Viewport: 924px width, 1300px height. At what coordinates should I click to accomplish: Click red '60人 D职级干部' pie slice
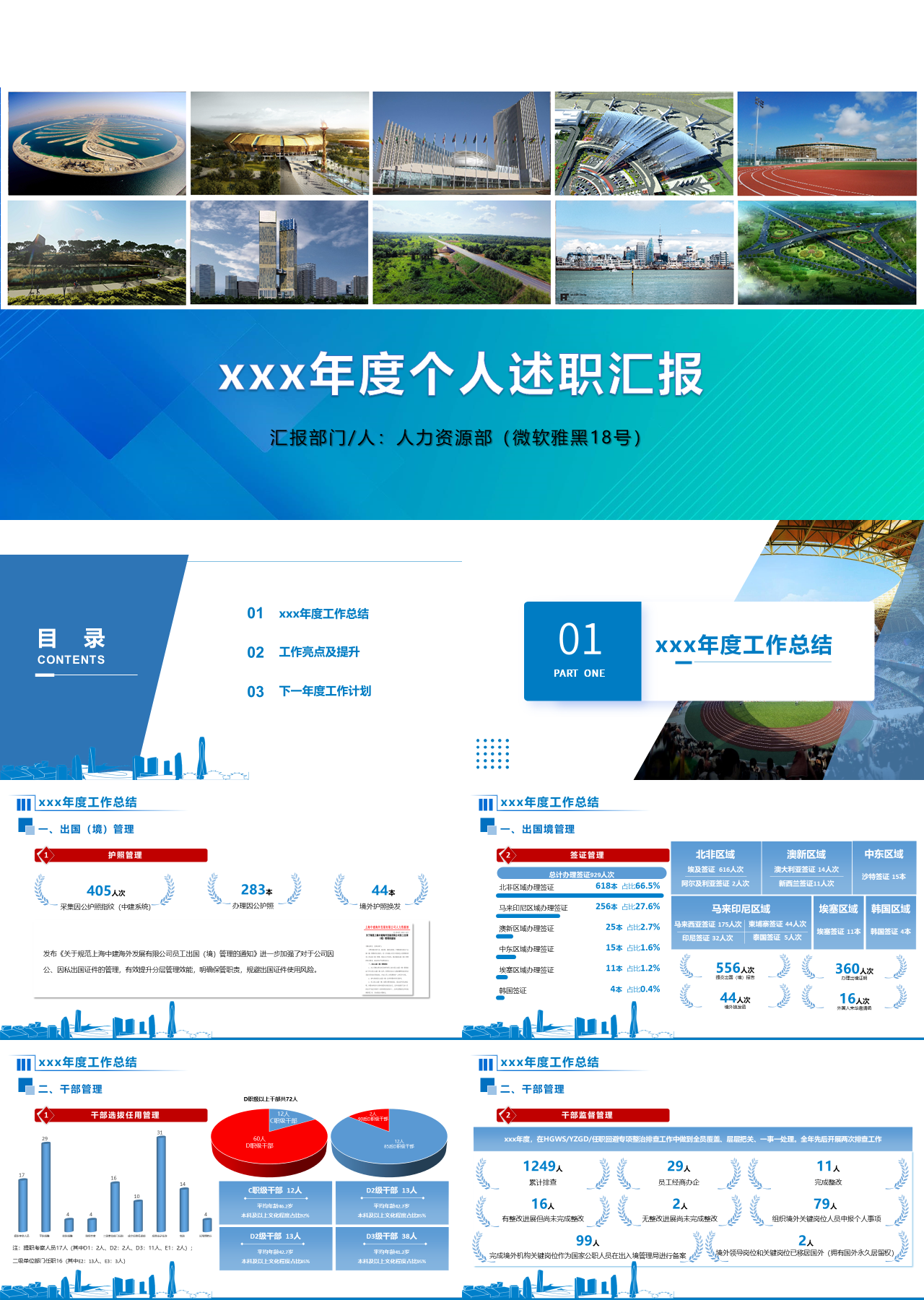(x=260, y=1143)
